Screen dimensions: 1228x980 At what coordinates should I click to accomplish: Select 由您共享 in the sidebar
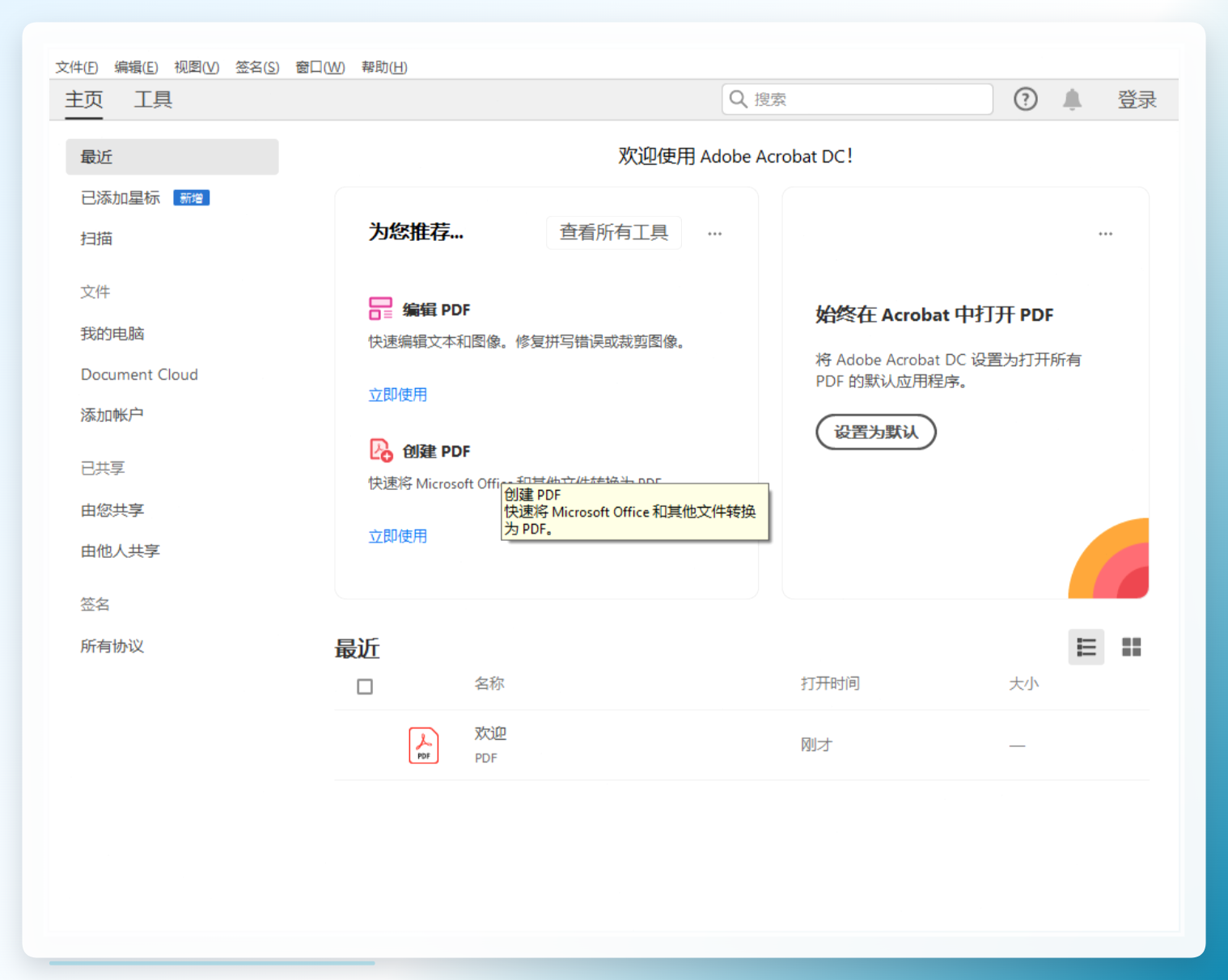[x=112, y=510]
